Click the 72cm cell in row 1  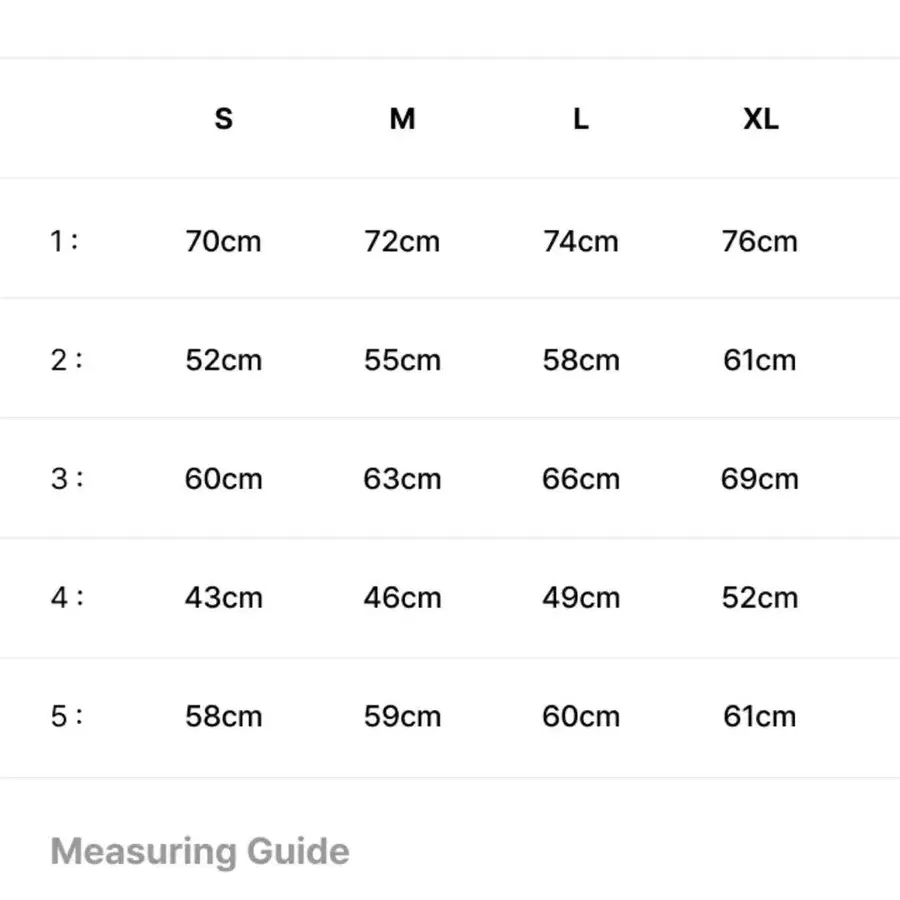point(402,241)
